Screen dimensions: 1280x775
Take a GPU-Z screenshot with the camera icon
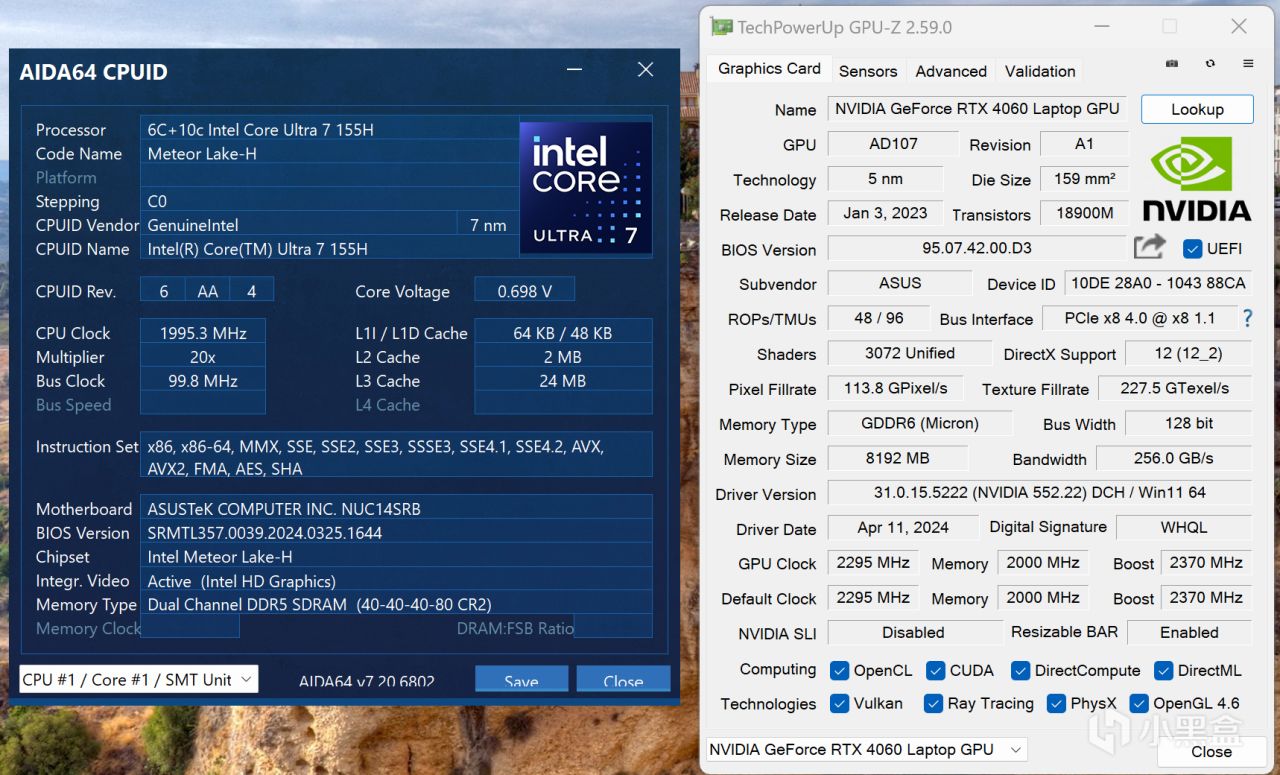click(1172, 64)
